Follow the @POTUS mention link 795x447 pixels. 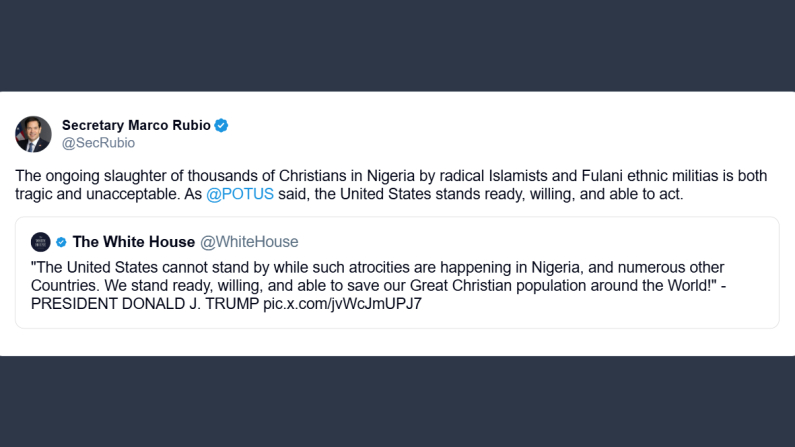pyautogui.click(x=239, y=194)
